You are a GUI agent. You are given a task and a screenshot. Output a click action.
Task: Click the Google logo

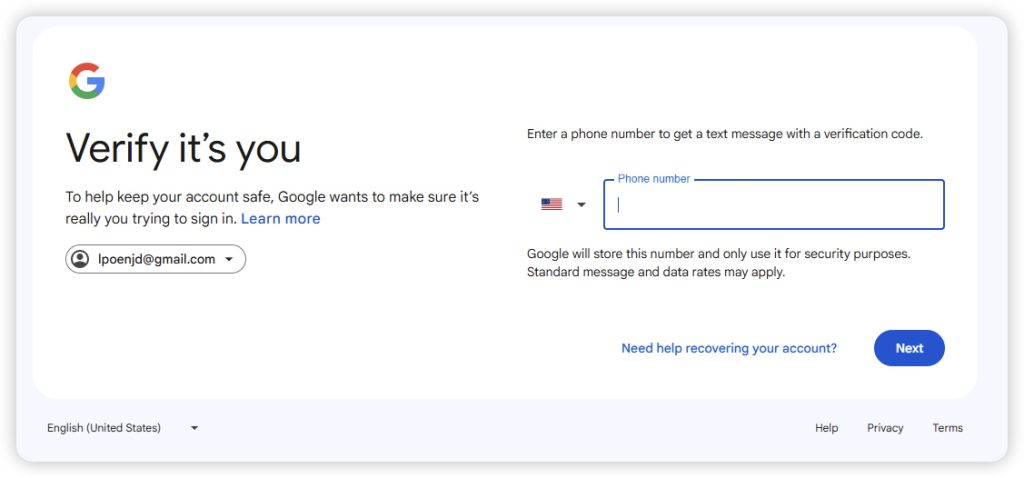87,81
